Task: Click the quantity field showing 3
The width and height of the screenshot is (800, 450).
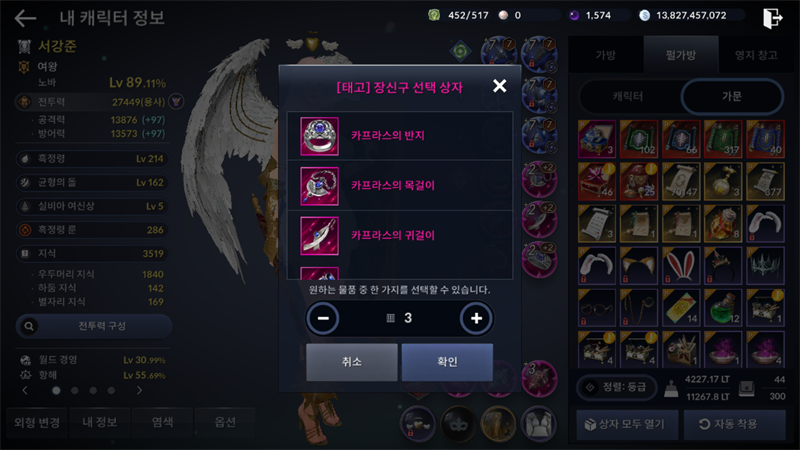Action: [x=399, y=318]
